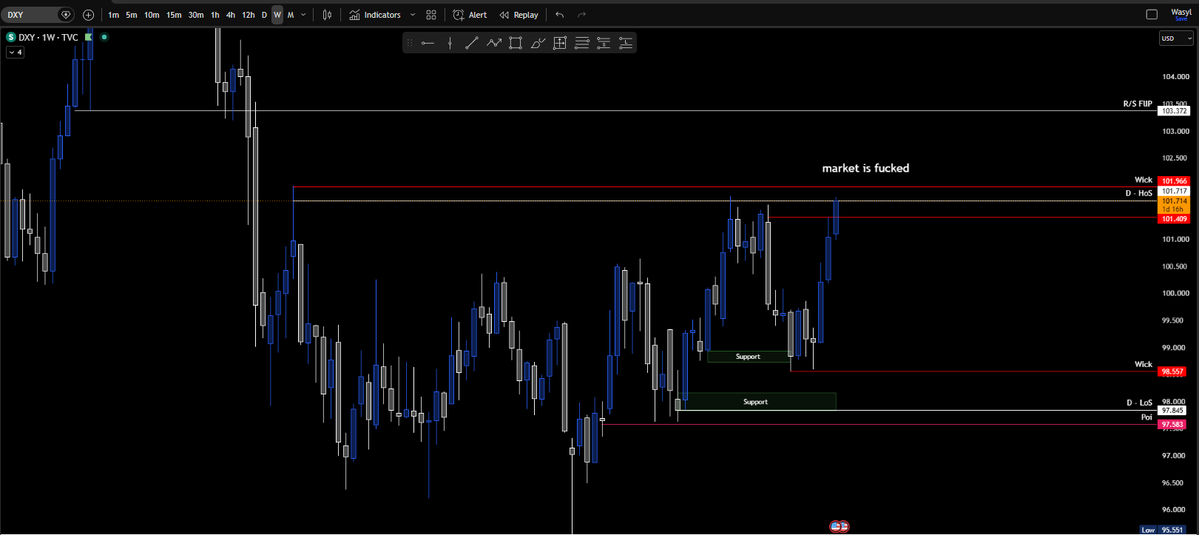Select the brush drawing tool
Image resolution: width=1199 pixels, height=535 pixels.
point(538,43)
